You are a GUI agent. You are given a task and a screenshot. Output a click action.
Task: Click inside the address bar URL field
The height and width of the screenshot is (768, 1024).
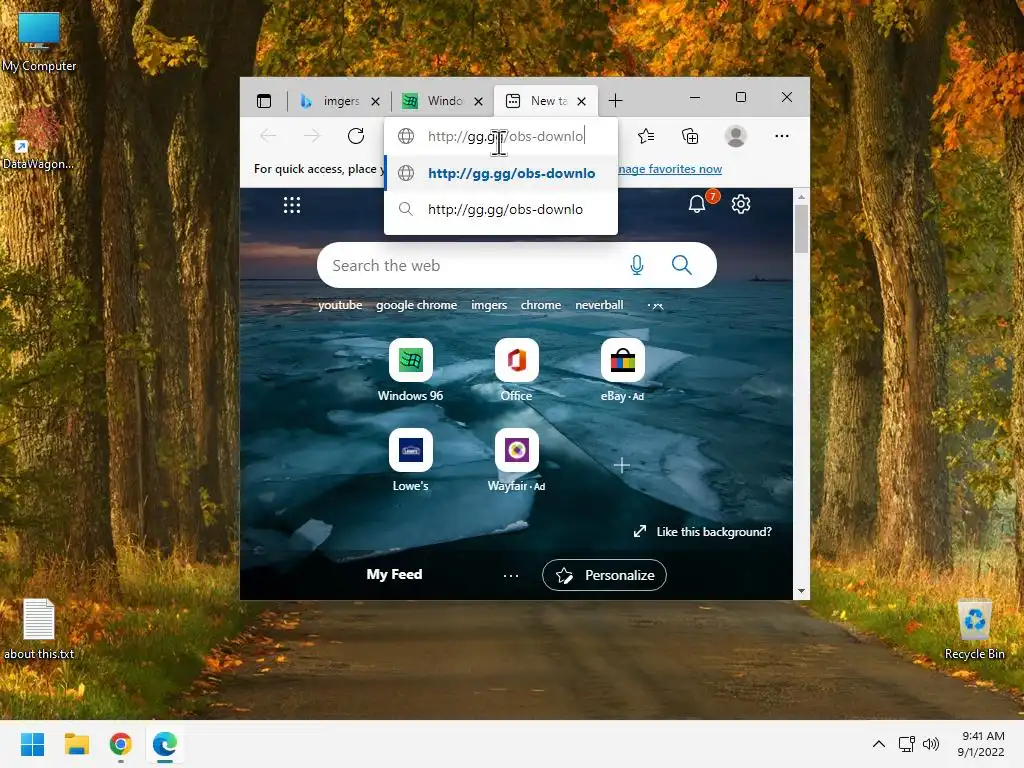click(506, 136)
